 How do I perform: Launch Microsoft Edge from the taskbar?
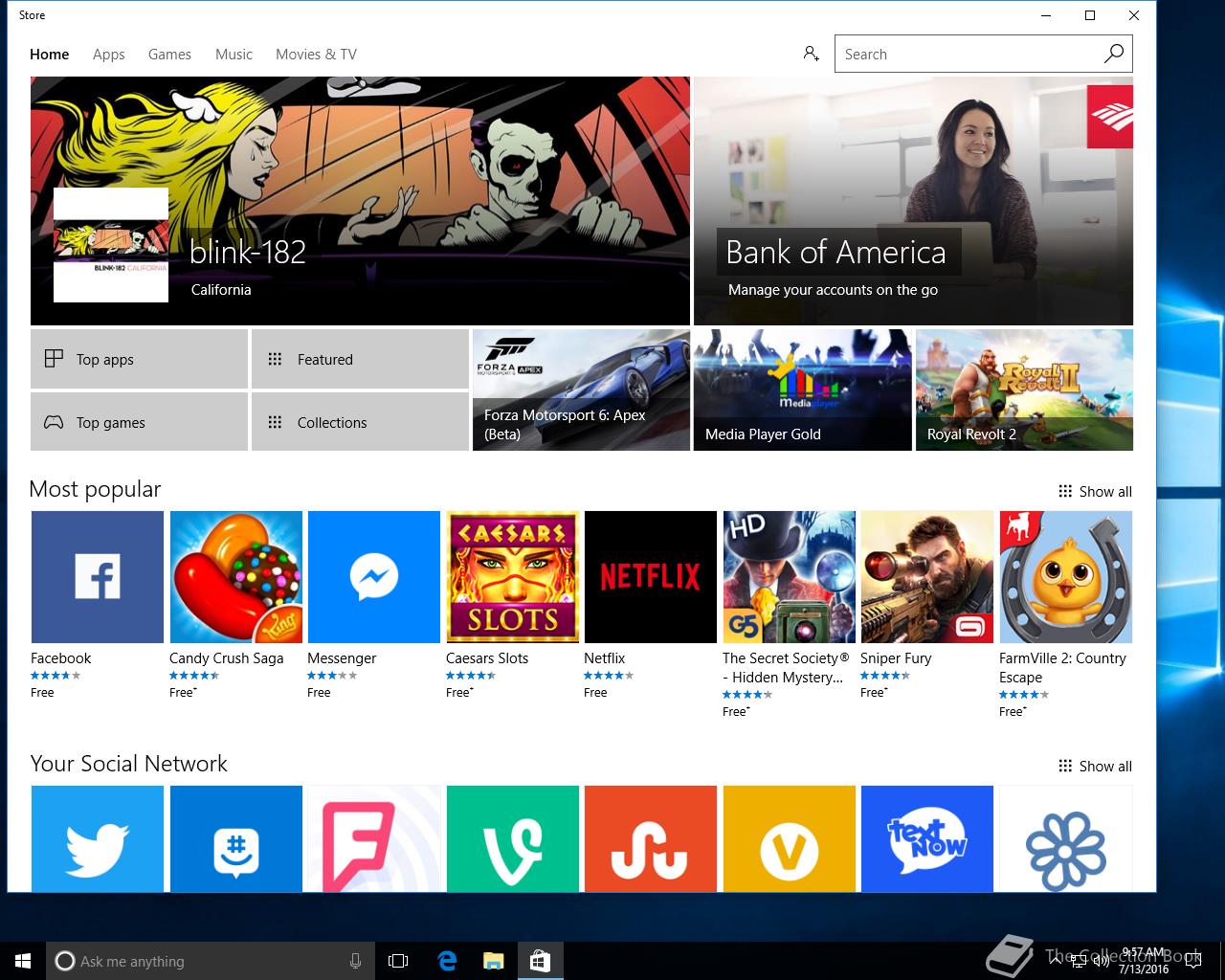coord(447,961)
